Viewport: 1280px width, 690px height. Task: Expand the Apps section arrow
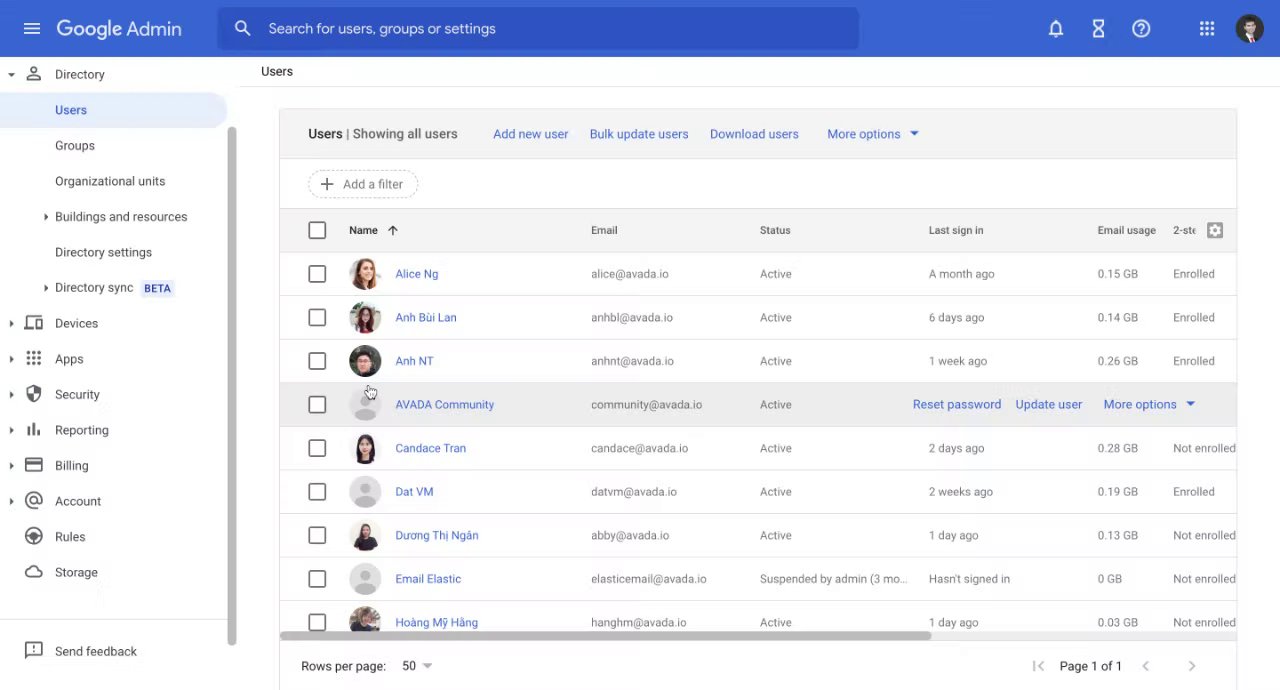[11, 359]
